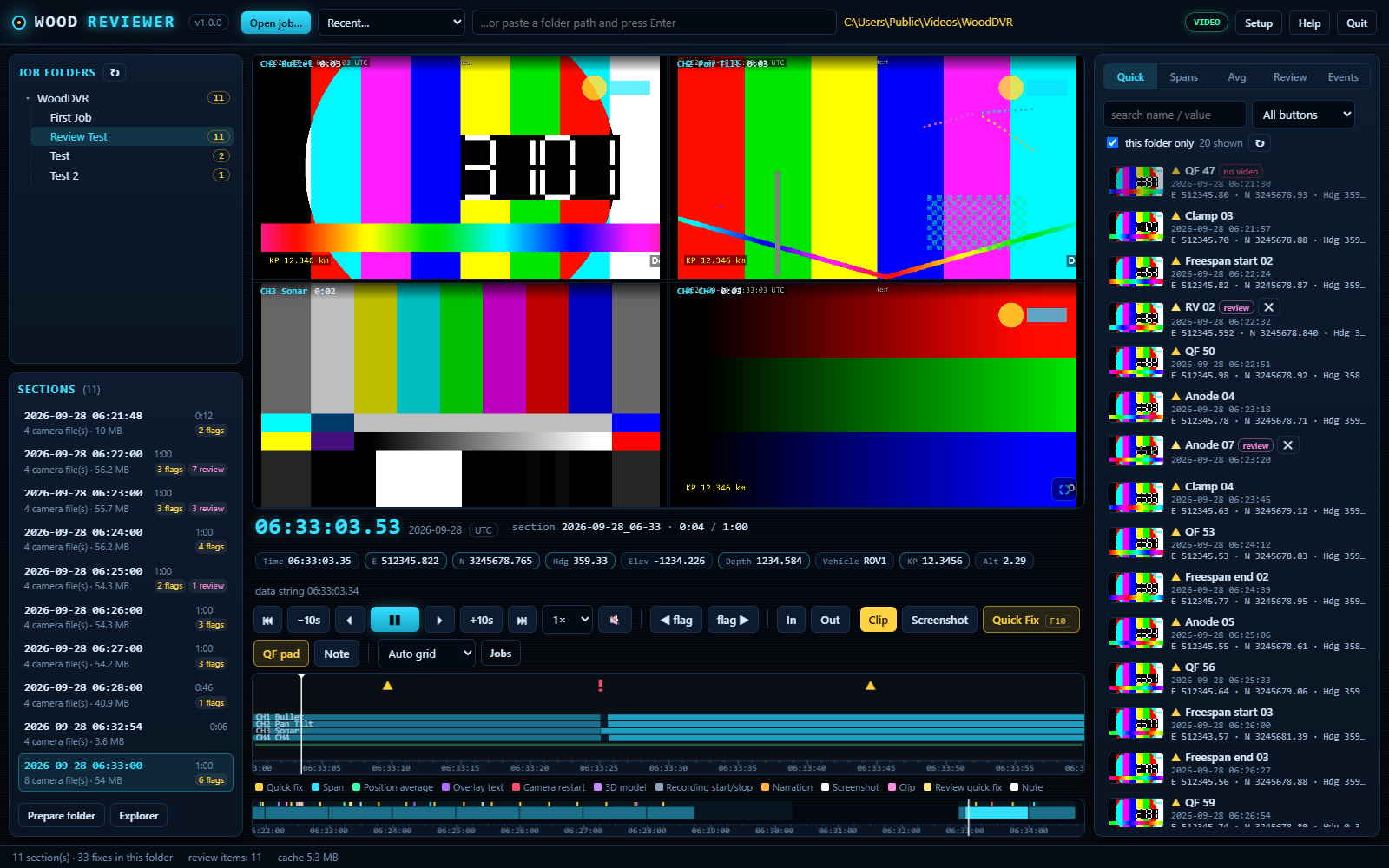This screenshot has width=1389, height=868.
Task: Switch to the Review tab
Action: coord(1290,77)
